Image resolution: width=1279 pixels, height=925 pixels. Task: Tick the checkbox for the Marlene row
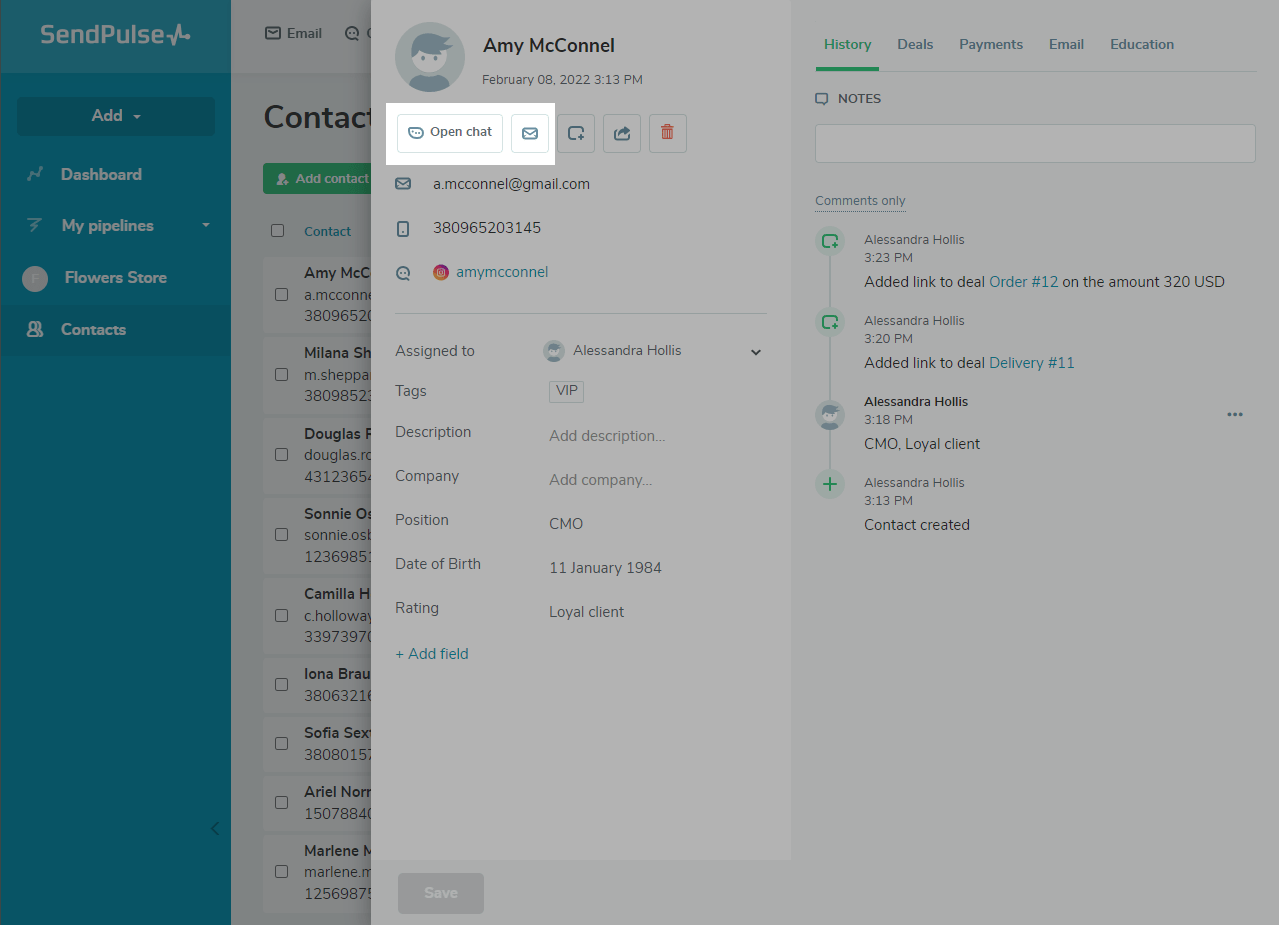(281, 872)
